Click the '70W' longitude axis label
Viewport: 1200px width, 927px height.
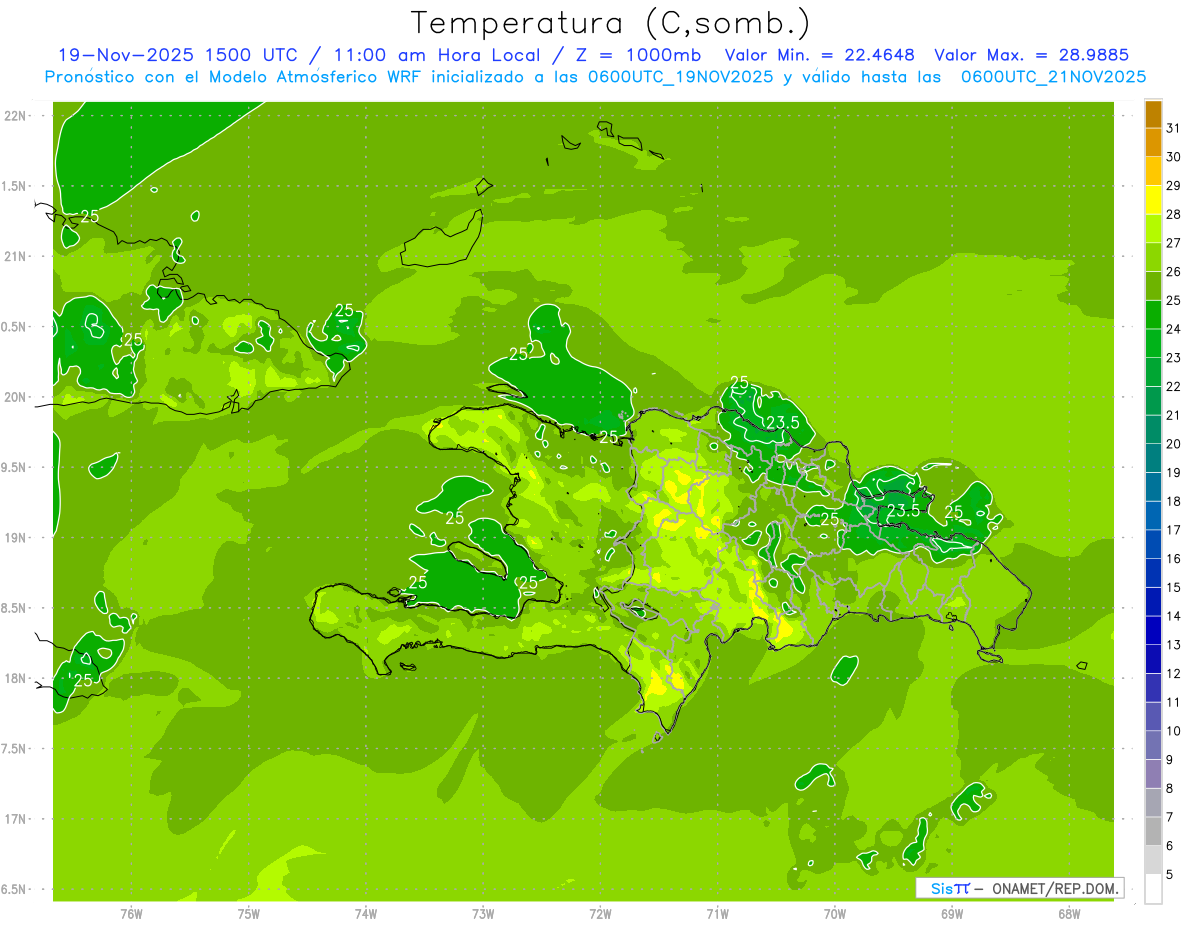pyautogui.click(x=835, y=913)
